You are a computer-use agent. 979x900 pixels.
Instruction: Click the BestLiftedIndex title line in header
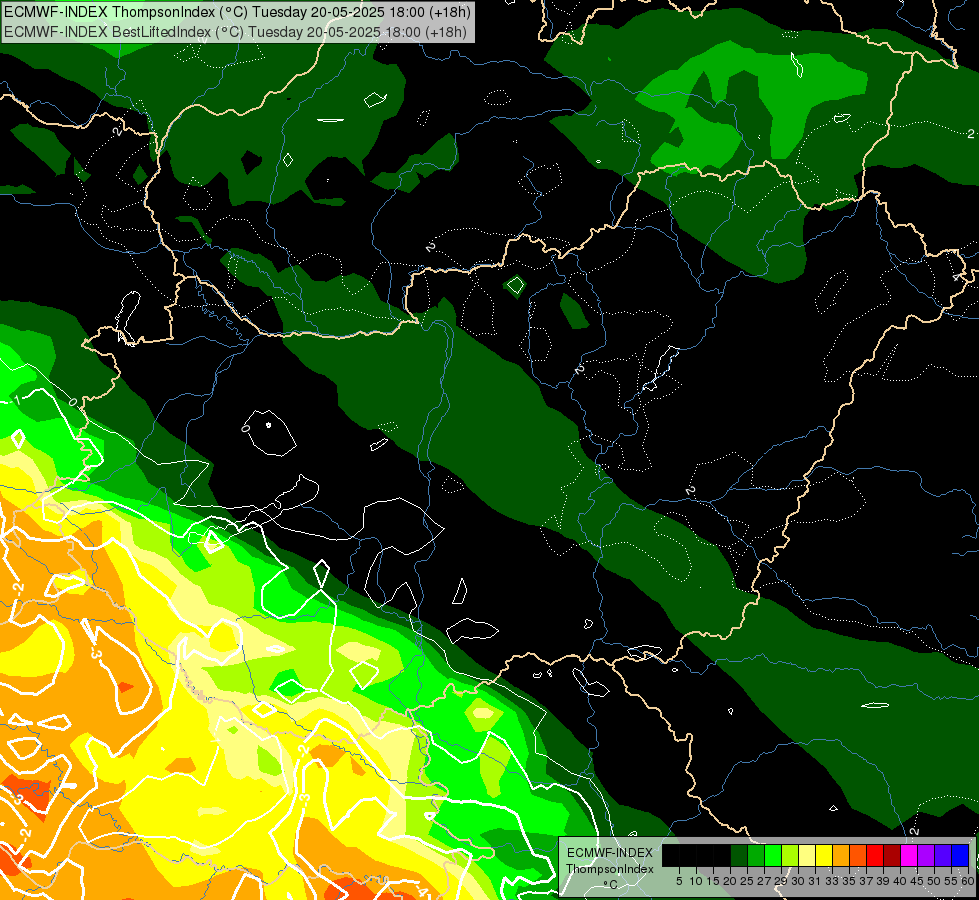pyautogui.click(x=235, y=32)
